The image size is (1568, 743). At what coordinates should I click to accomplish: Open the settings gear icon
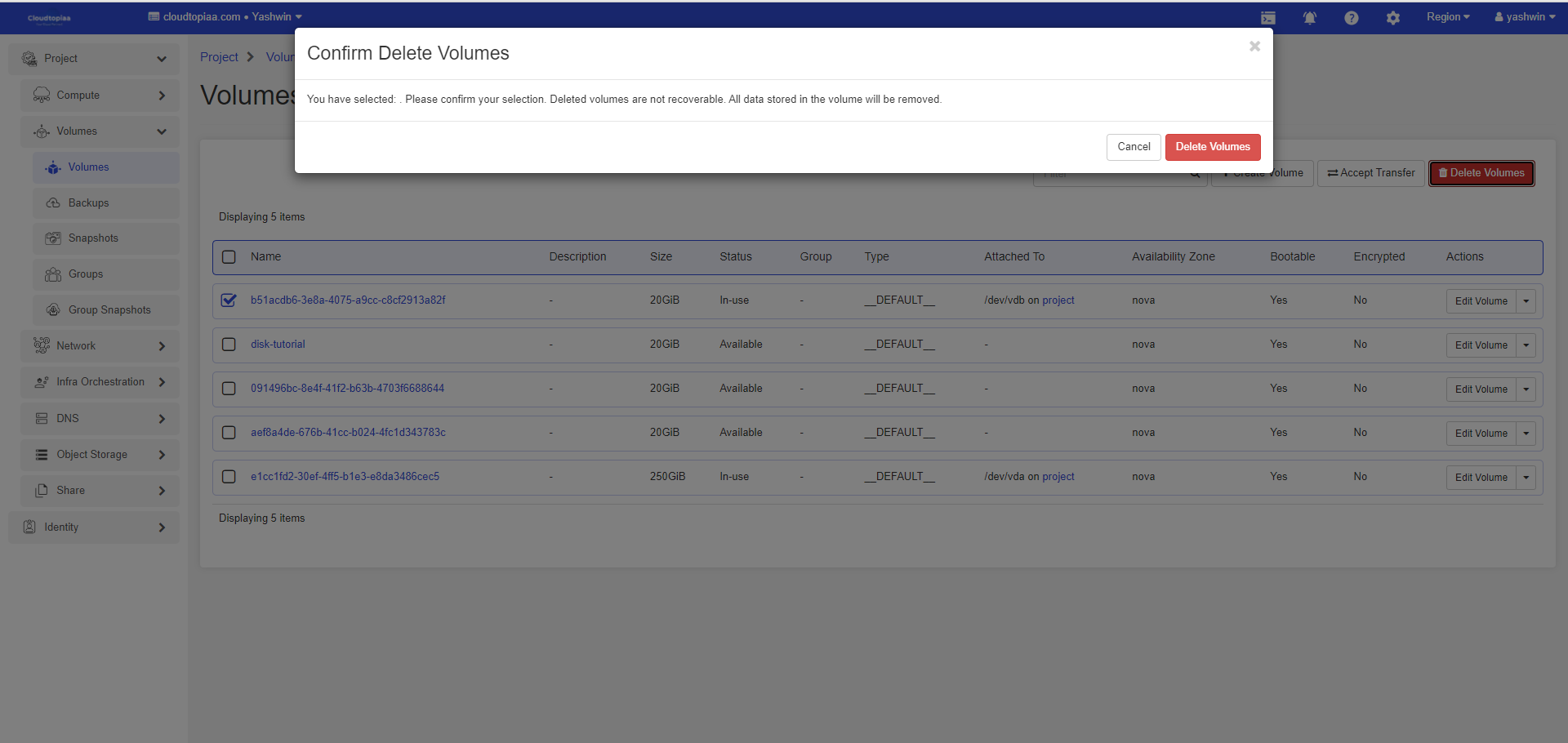click(1392, 18)
